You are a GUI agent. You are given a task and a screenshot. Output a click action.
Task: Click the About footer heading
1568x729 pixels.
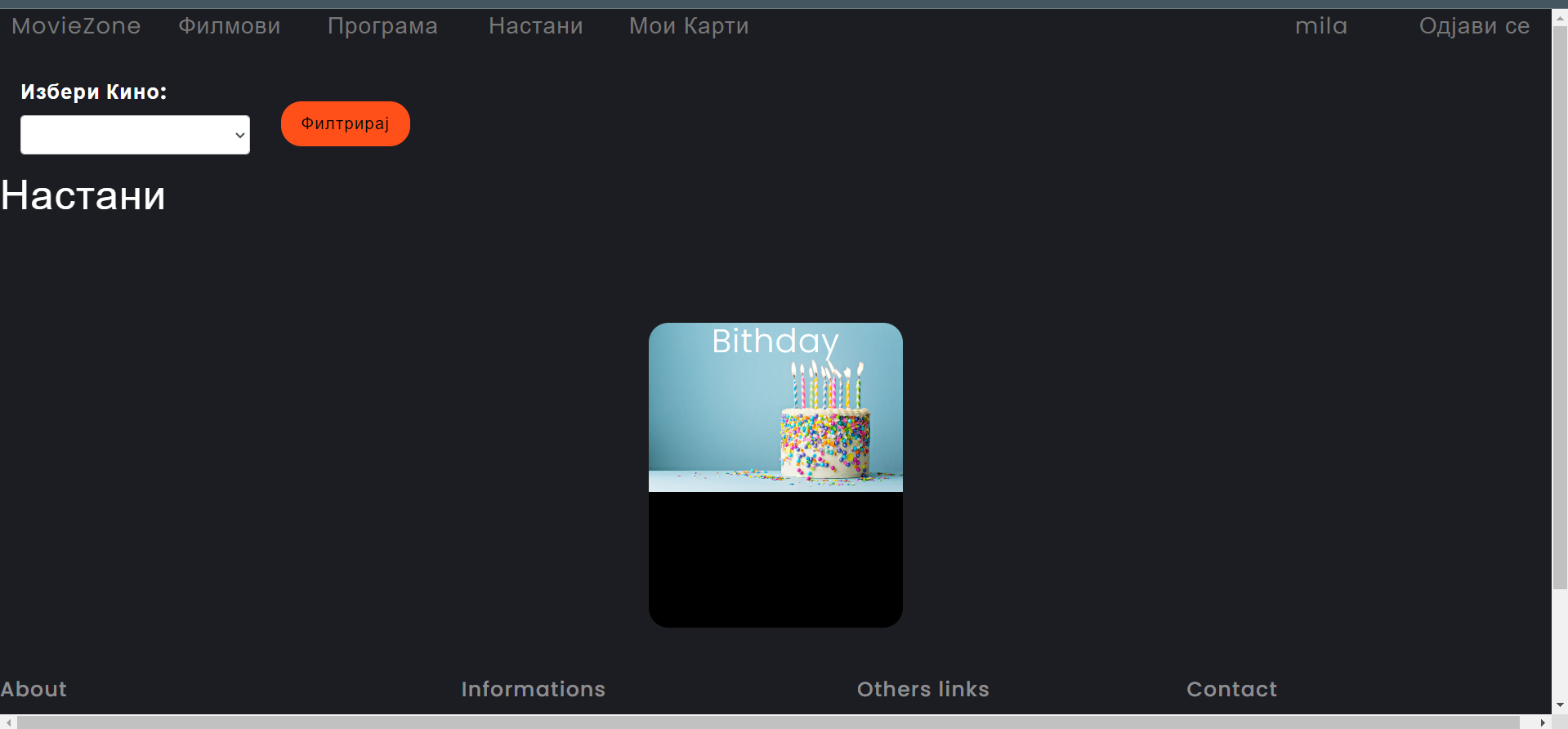pyautogui.click(x=34, y=689)
